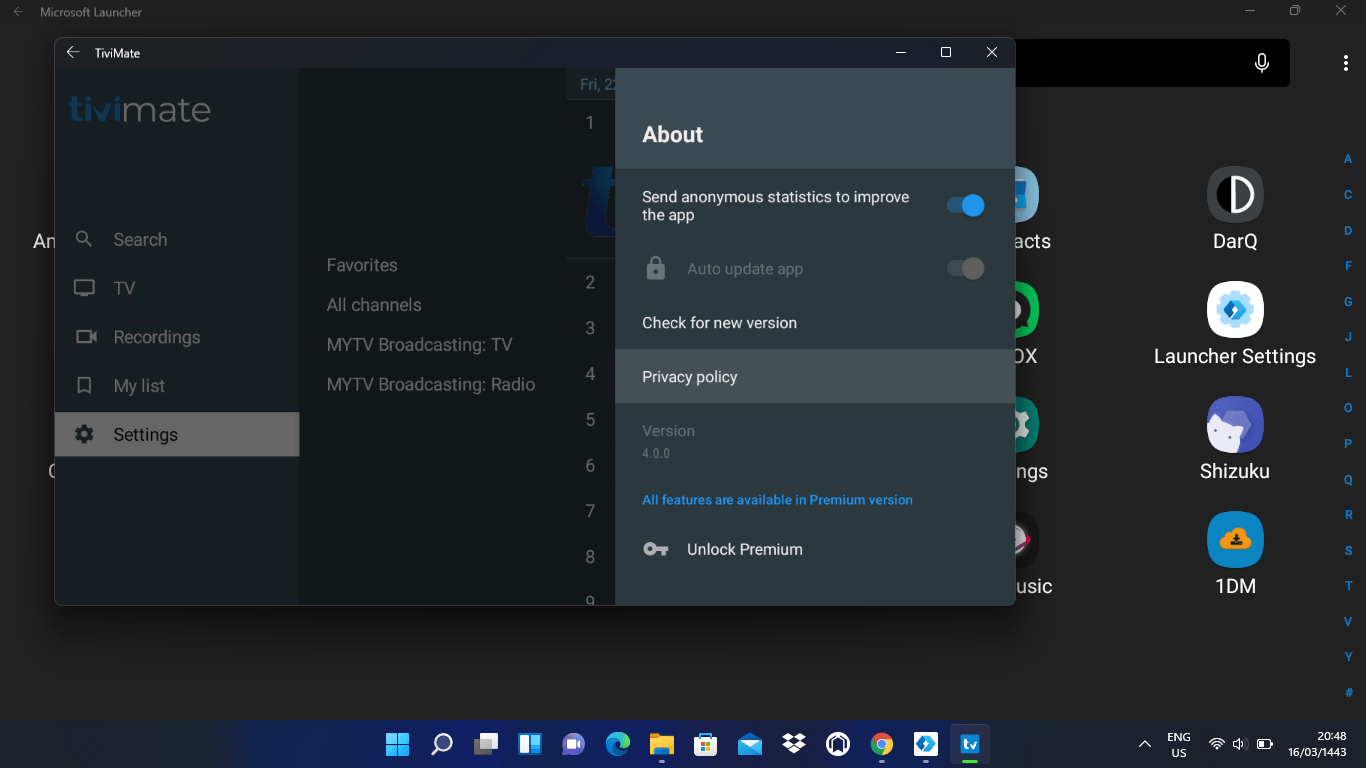Image resolution: width=1366 pixels, height=768 pixels.
Task: Jump to letter F in the launcher index
Action: tap(1348, 266)
